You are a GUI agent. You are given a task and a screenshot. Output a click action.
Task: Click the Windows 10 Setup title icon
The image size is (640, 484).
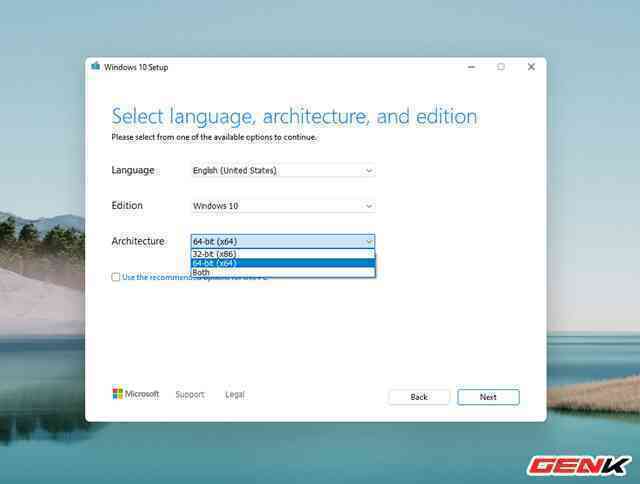[96, 66]
